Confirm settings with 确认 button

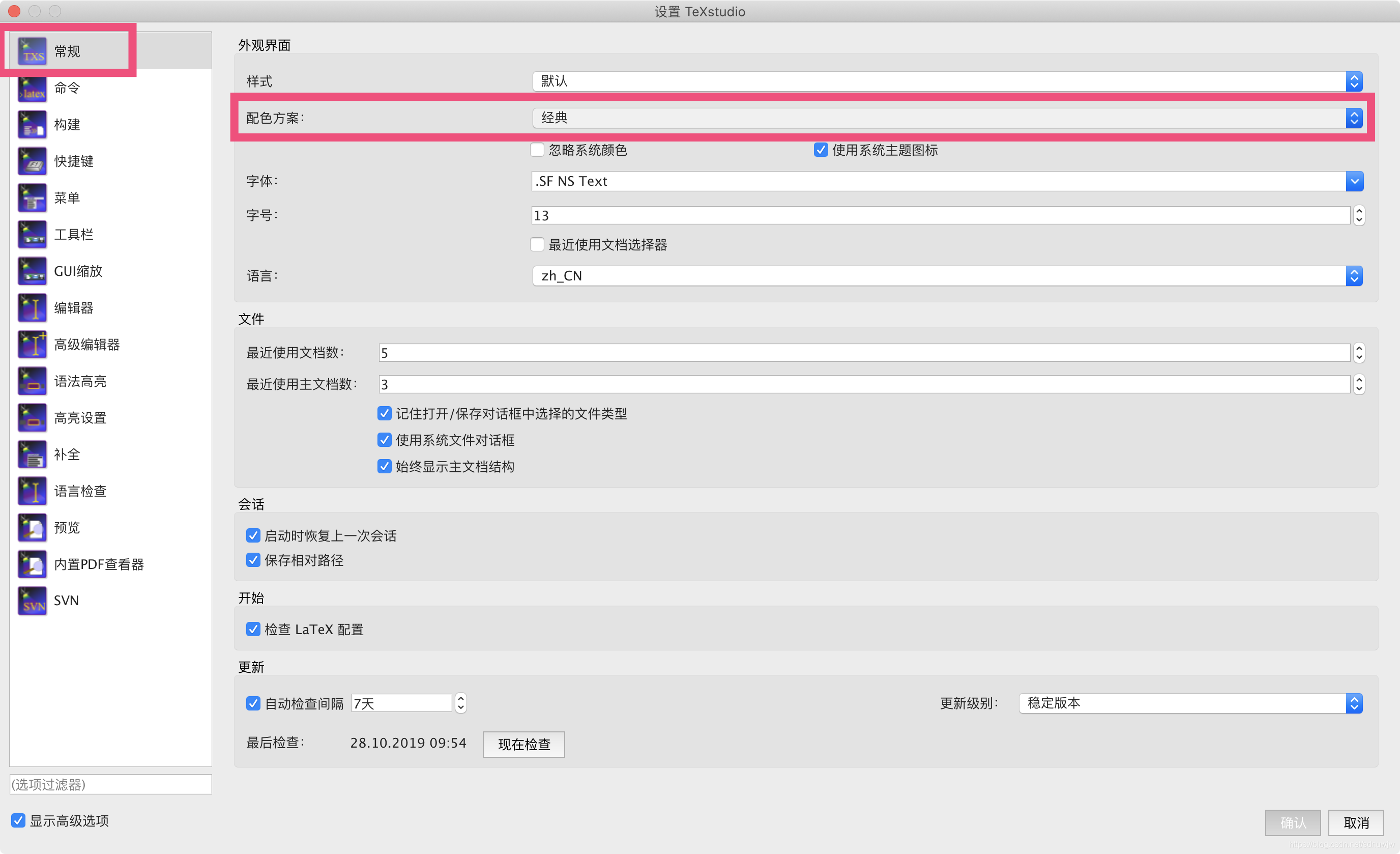(1293, 823)
